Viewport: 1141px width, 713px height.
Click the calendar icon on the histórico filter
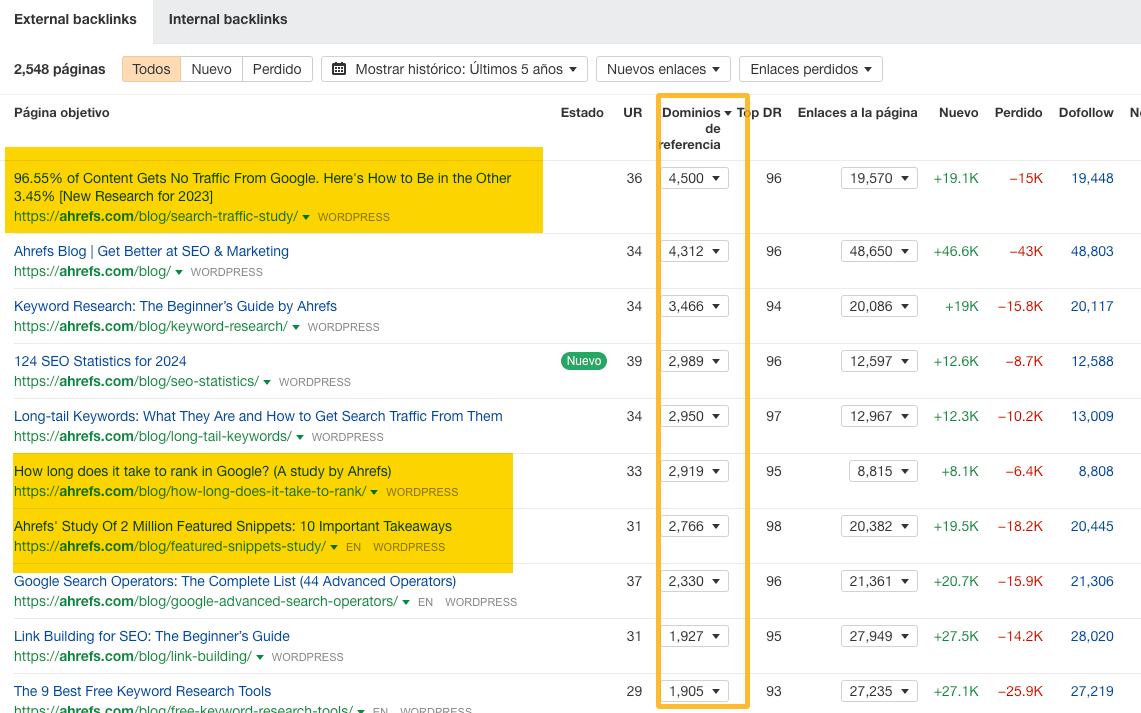340,69
